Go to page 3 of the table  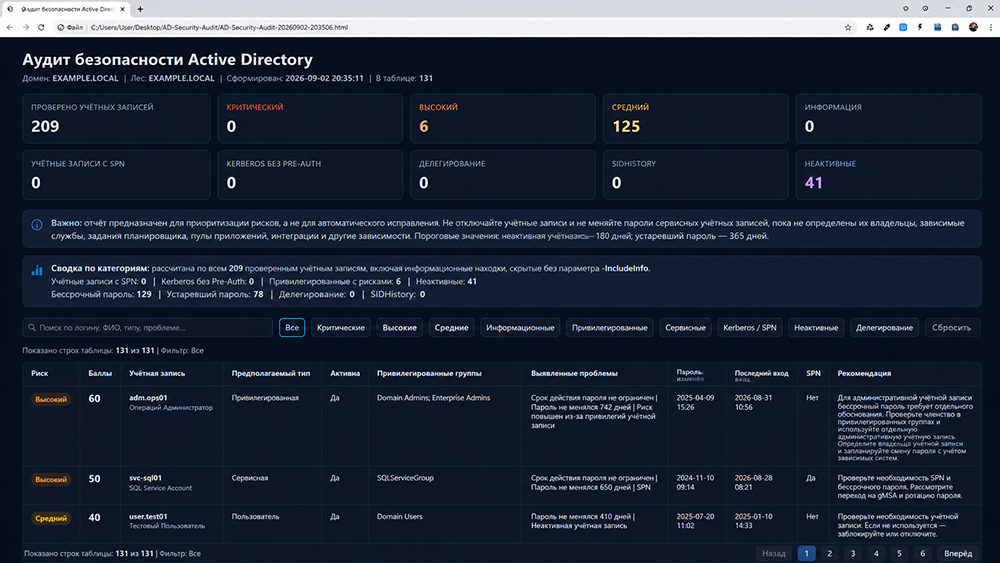[853, 553]
